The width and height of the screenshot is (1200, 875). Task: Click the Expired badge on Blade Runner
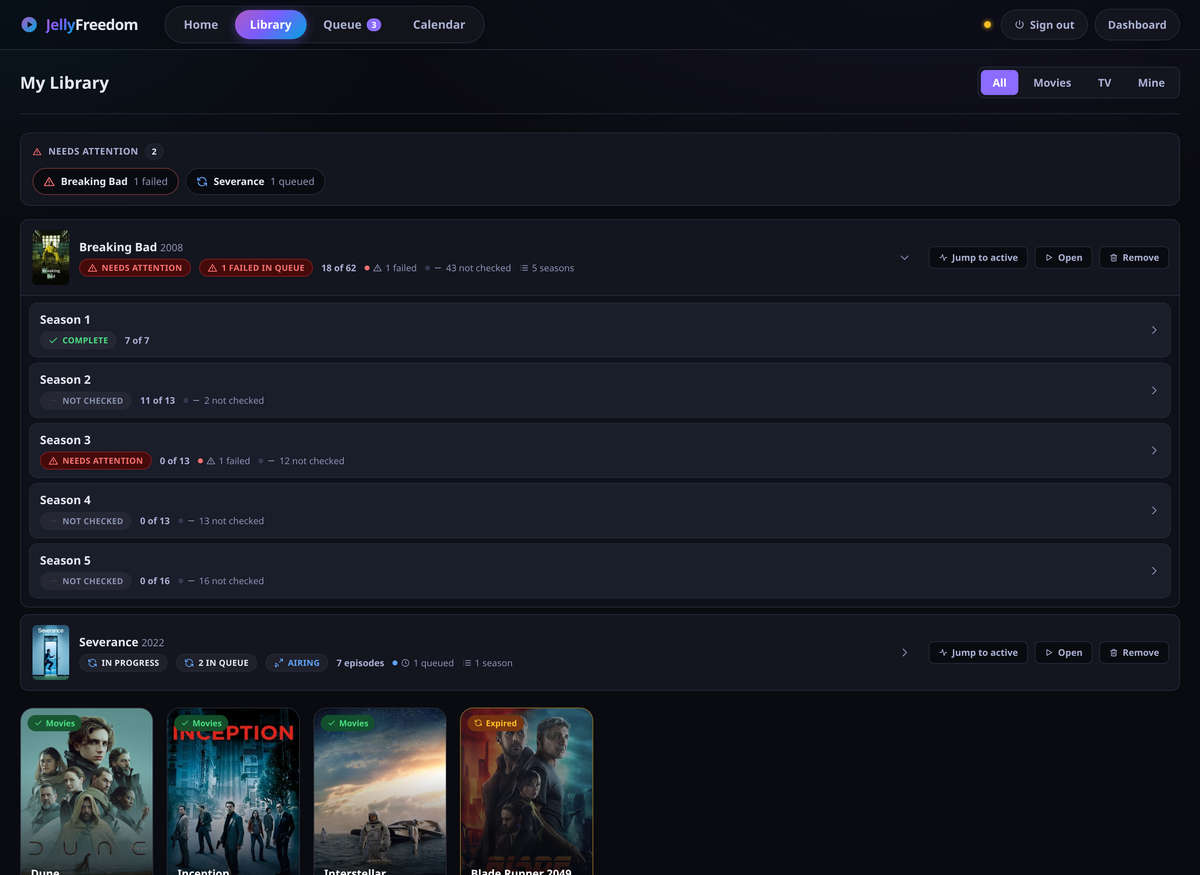tap(496, 723)
